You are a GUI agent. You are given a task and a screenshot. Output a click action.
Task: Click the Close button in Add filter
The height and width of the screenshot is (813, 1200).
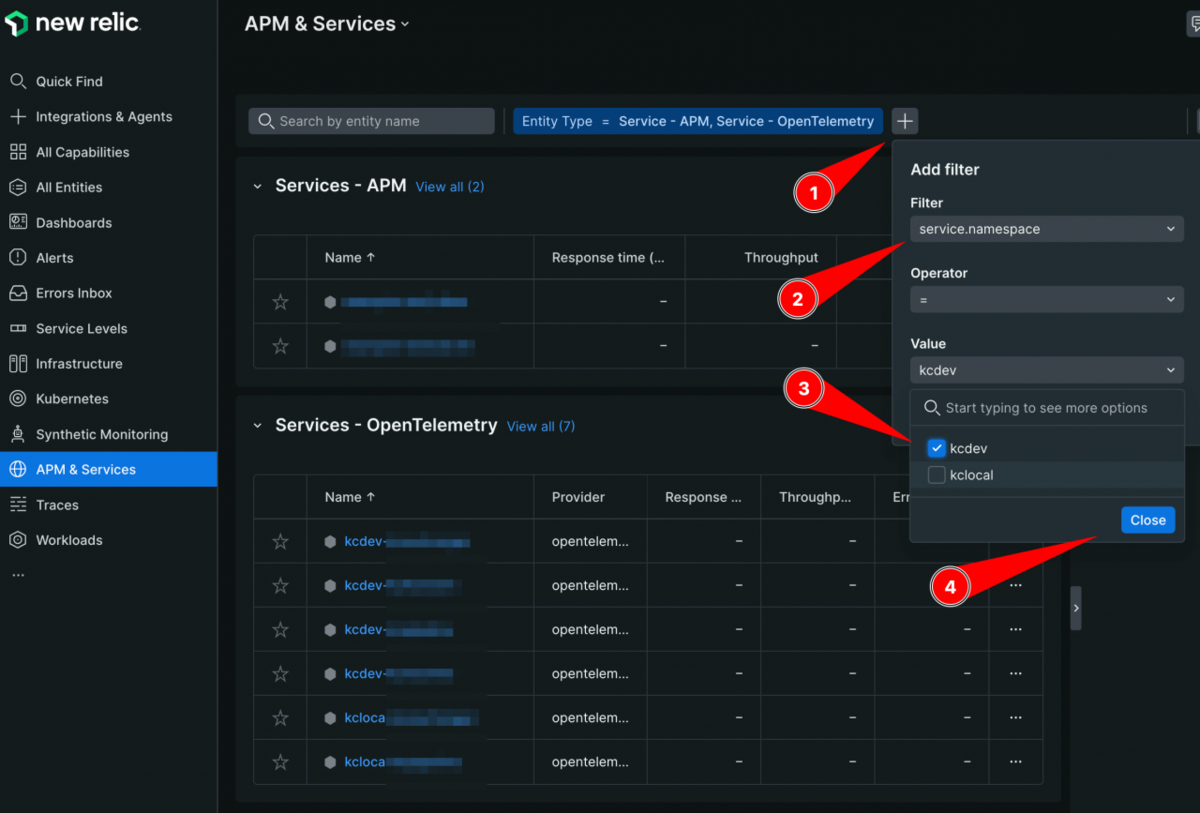click(x=1147, y=520)
